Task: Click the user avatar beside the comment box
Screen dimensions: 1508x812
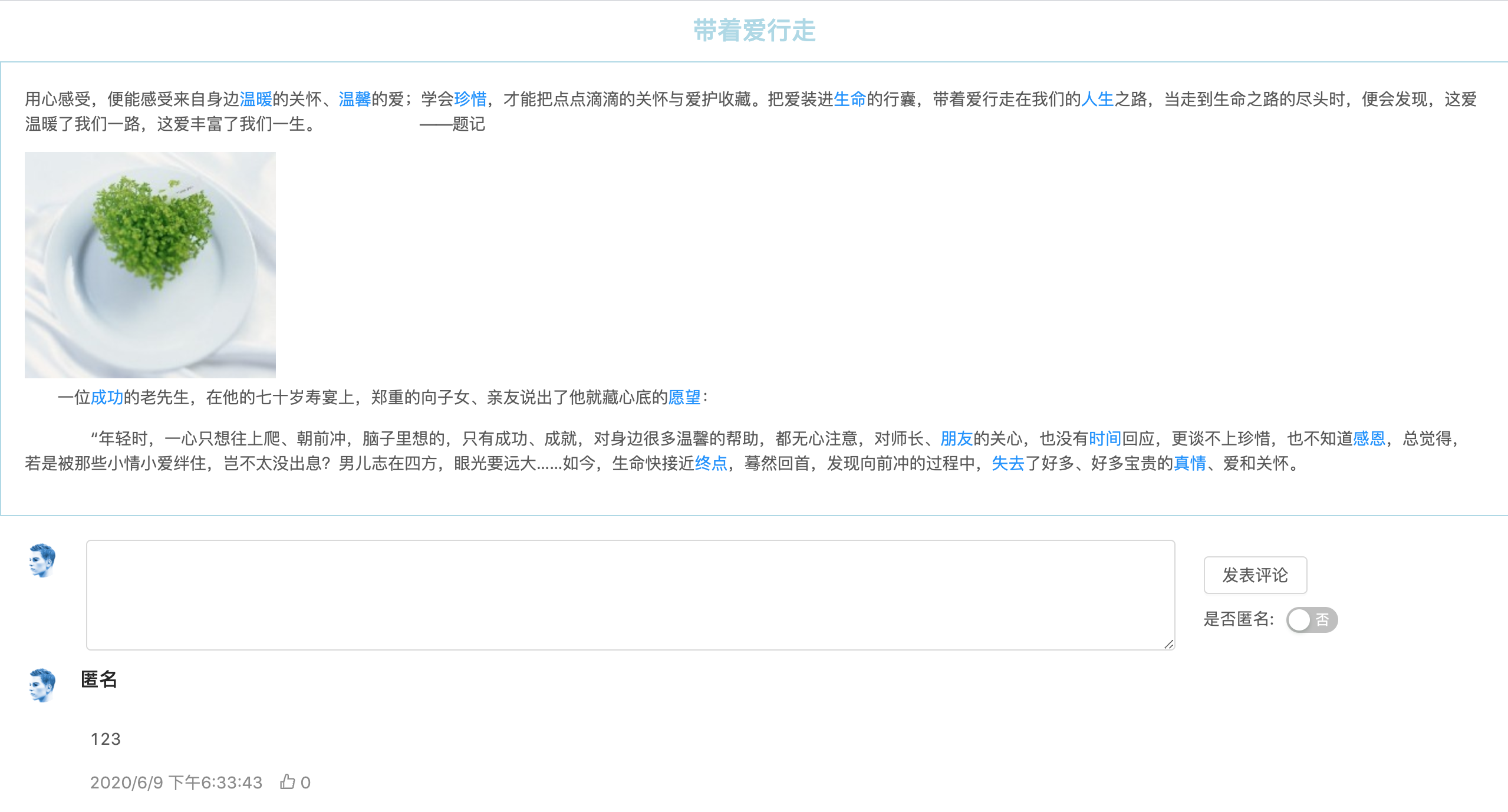Action: point(42,560)
